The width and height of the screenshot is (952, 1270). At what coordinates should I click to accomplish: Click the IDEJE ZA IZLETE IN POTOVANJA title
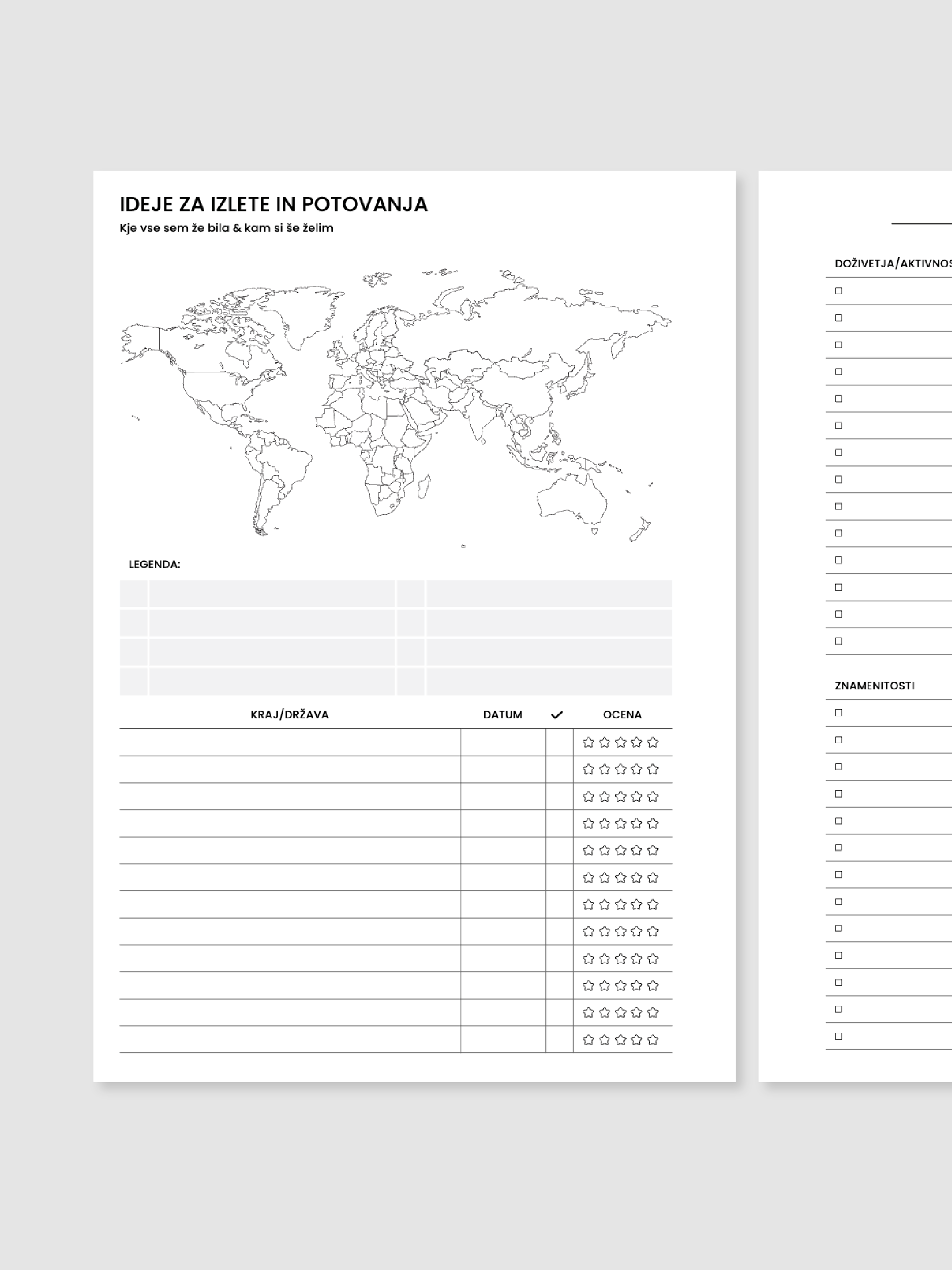[273, 204]
